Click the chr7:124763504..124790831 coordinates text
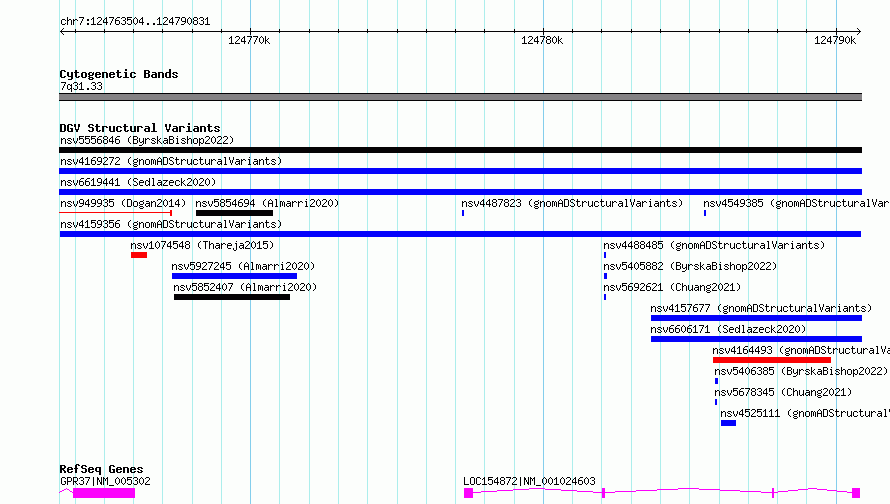 coord(135,21)
